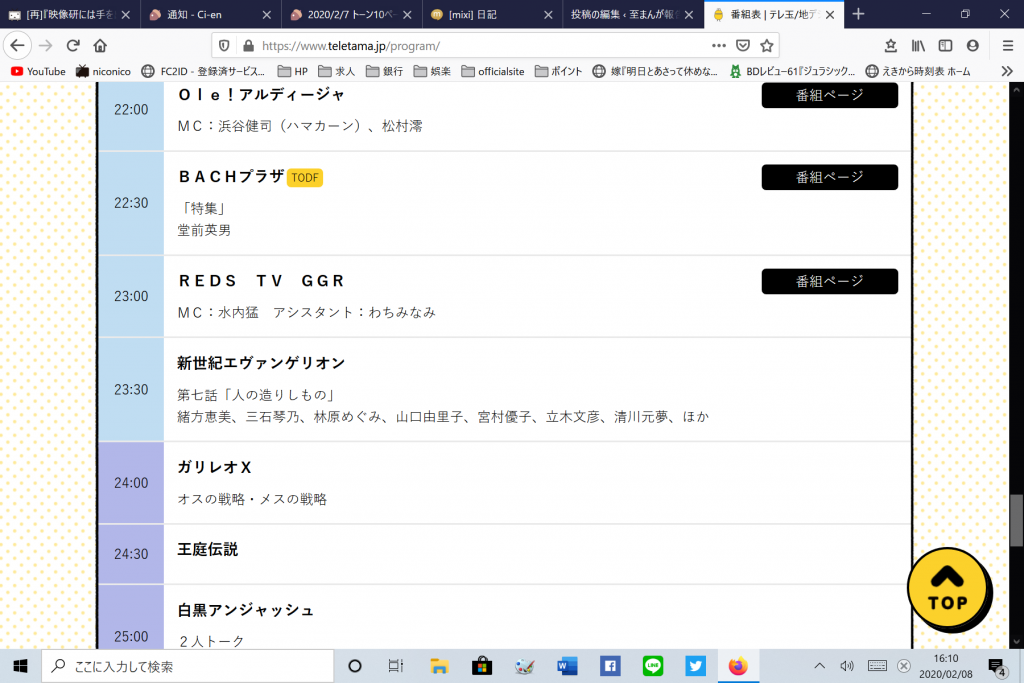Click the 王庭伝説 program title
1024x683 pixels.
[x=208, y=550]
